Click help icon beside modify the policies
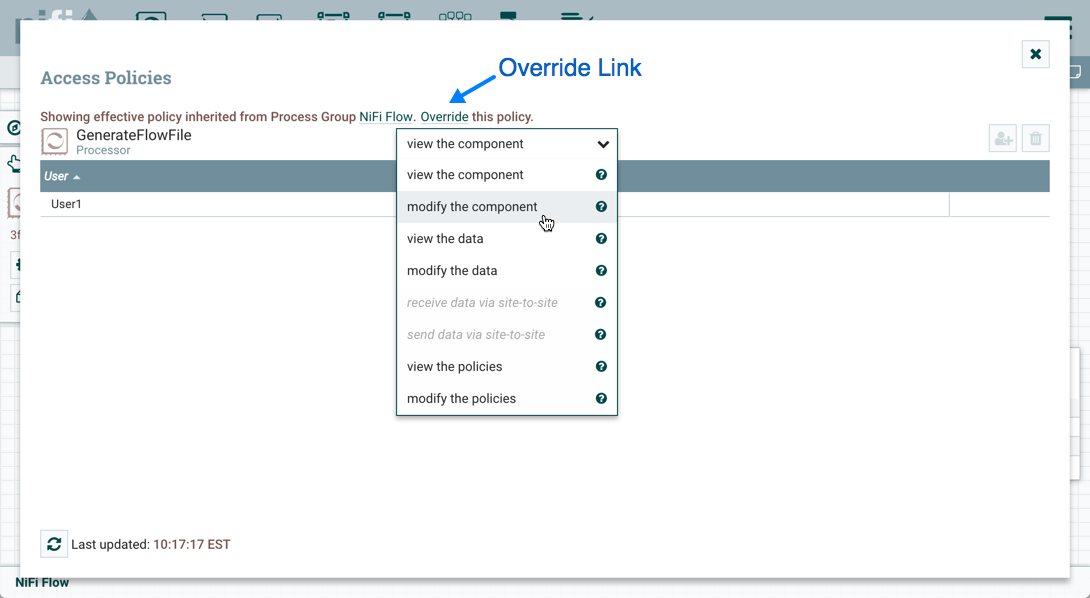 (601, 399)
